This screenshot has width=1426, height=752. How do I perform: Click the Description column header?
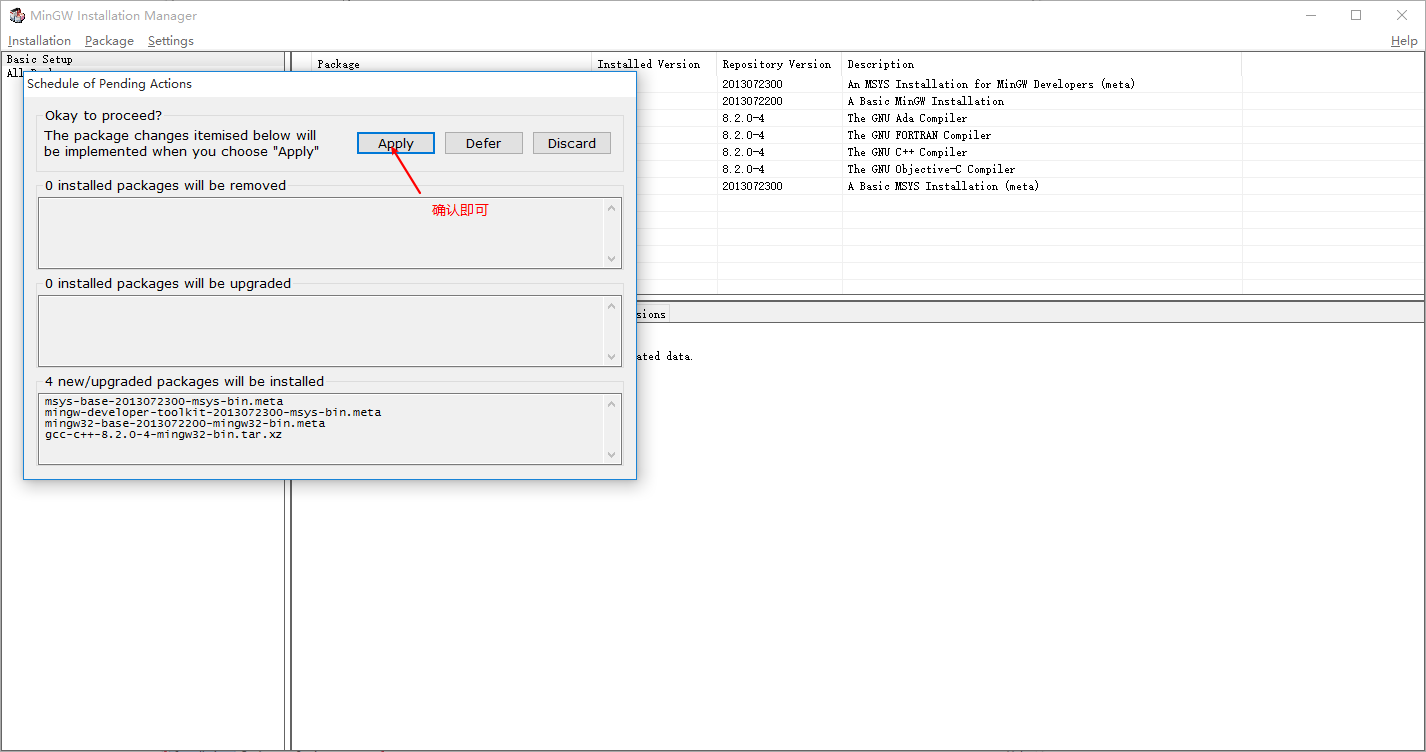1042,64
